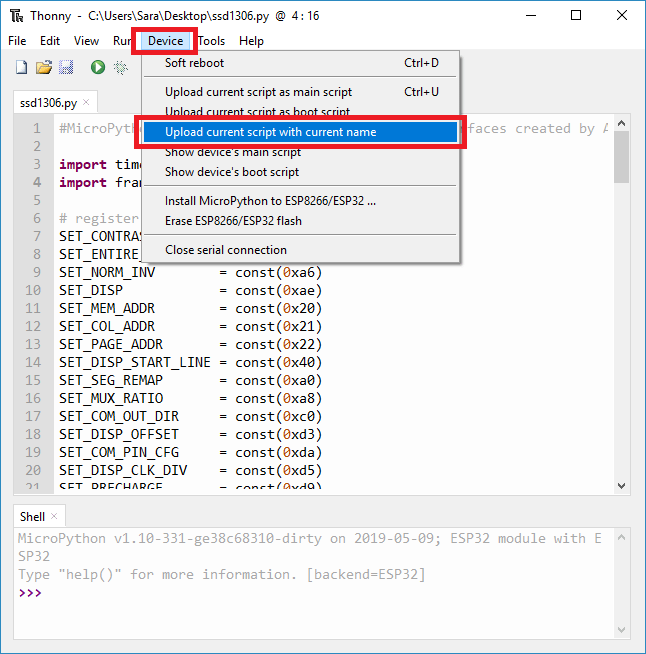The width and height of the screenshot is (646, 654).
Task: Click the Open file folder icon
Action: click(x=43, y=67)
